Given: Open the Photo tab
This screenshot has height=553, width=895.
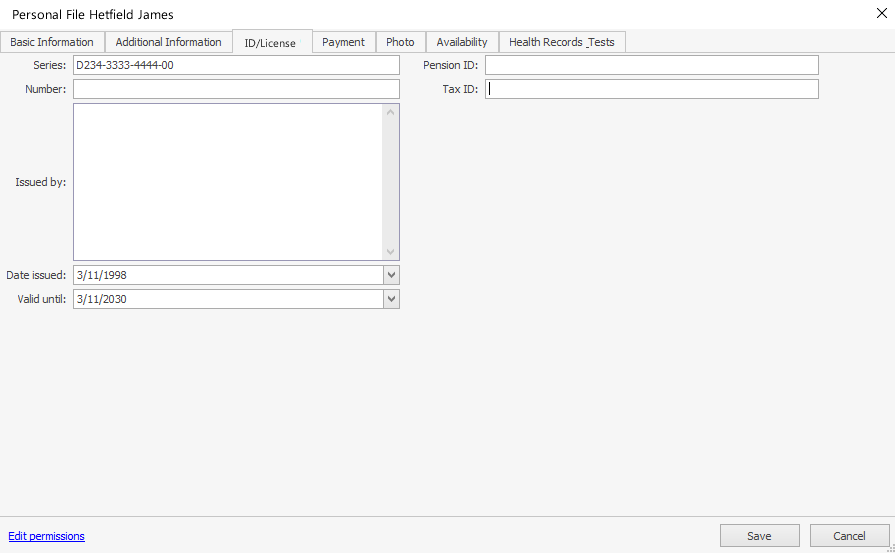Looking at the screenshot, I should point(400,42).
